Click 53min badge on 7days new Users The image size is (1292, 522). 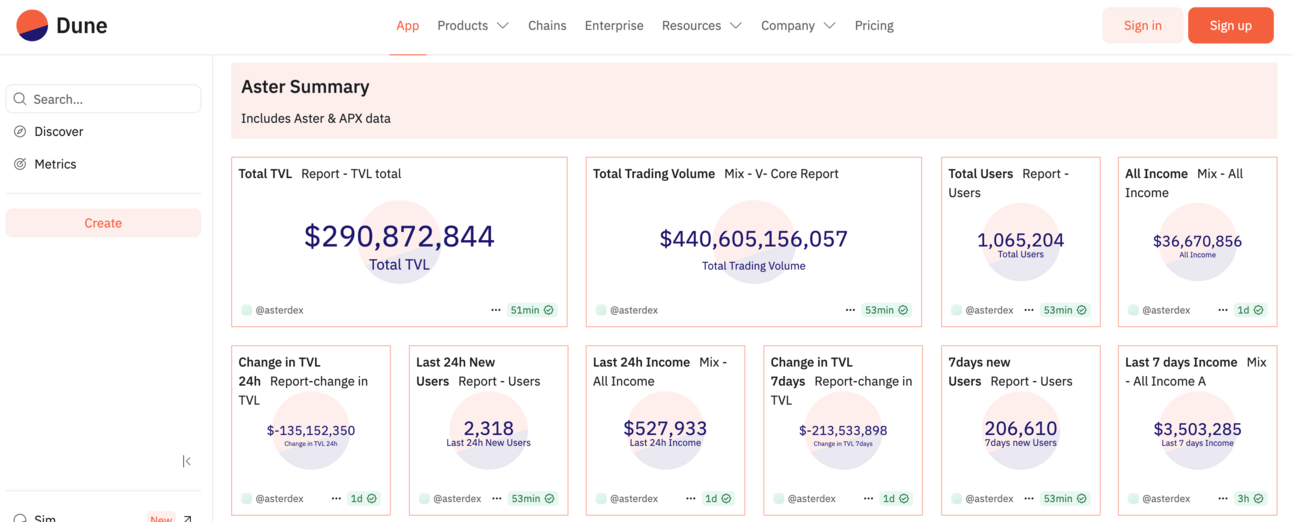pos(1066,498)
